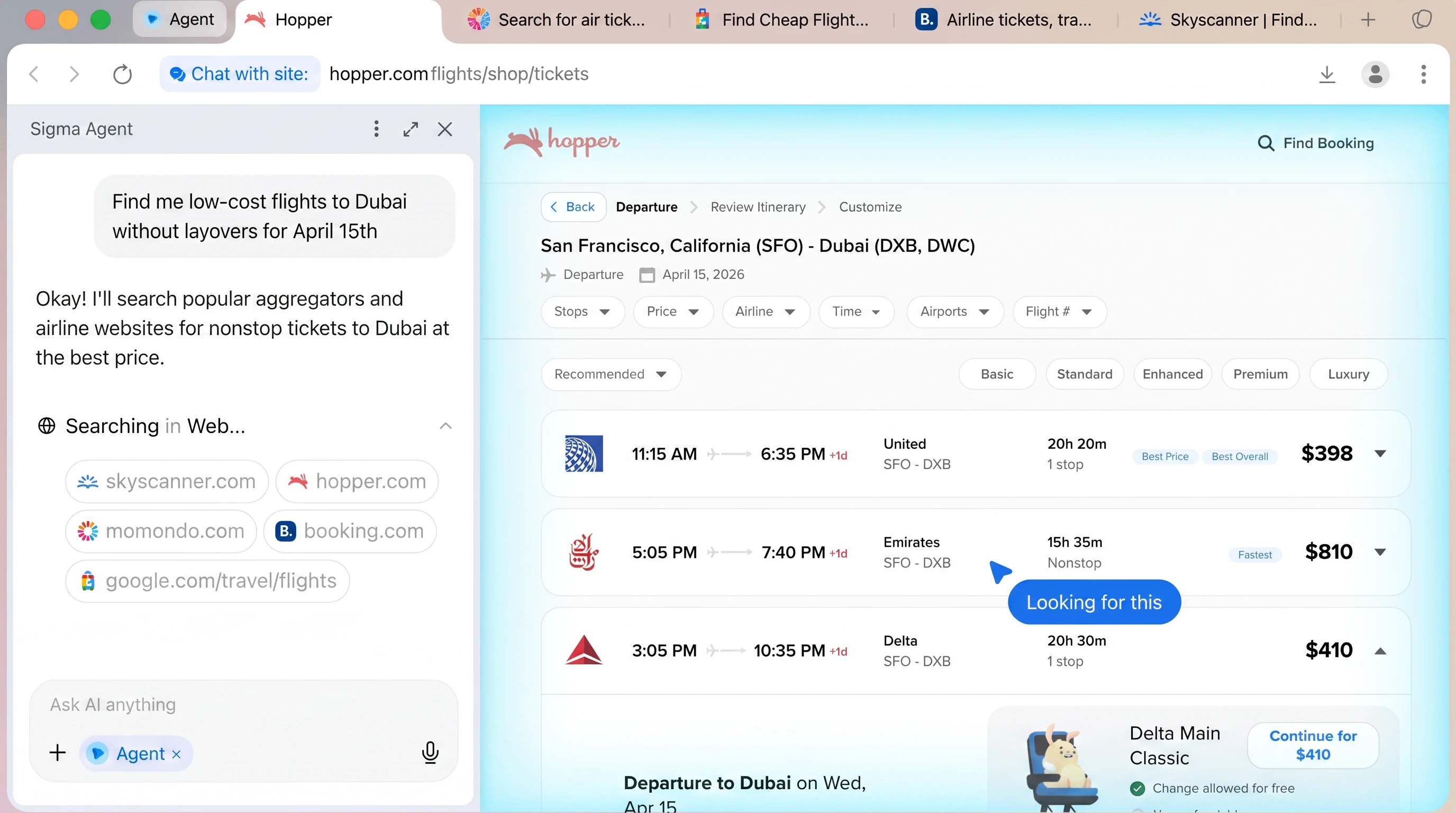The width and height of the screenshot is (1456, 813).
Task: Switch to Search for air tickets tab
Action: (x=557, y=20)
